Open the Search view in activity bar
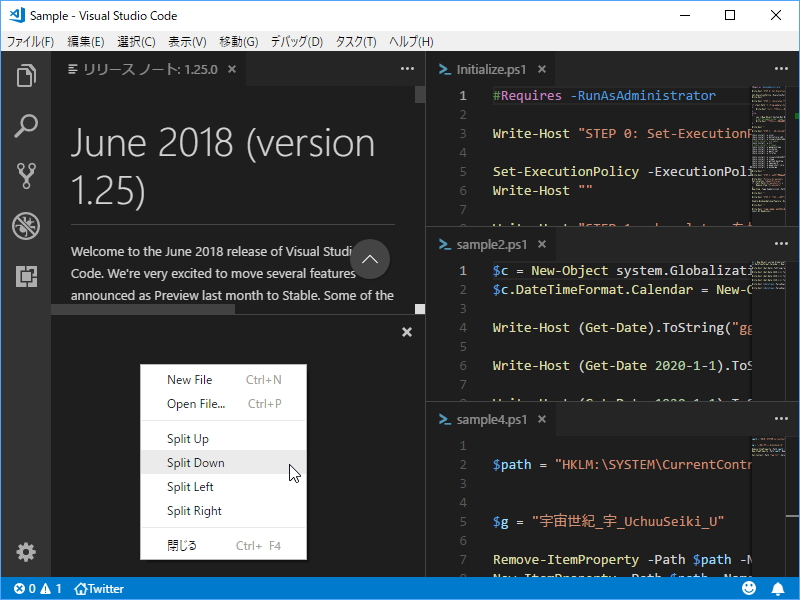This screenshot has height=600, width=800. [26, 126]
